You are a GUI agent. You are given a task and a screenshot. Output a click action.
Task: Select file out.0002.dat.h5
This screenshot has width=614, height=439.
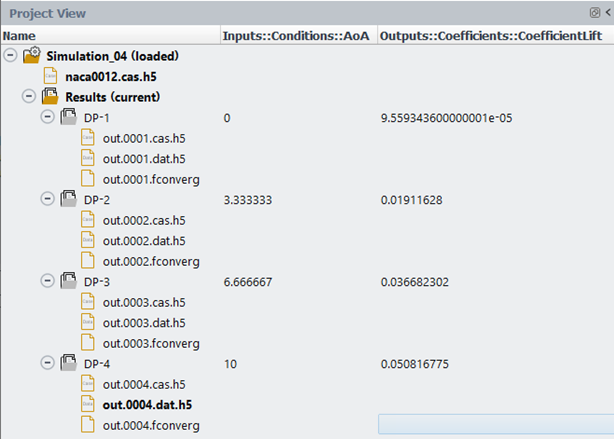point(144,241)
